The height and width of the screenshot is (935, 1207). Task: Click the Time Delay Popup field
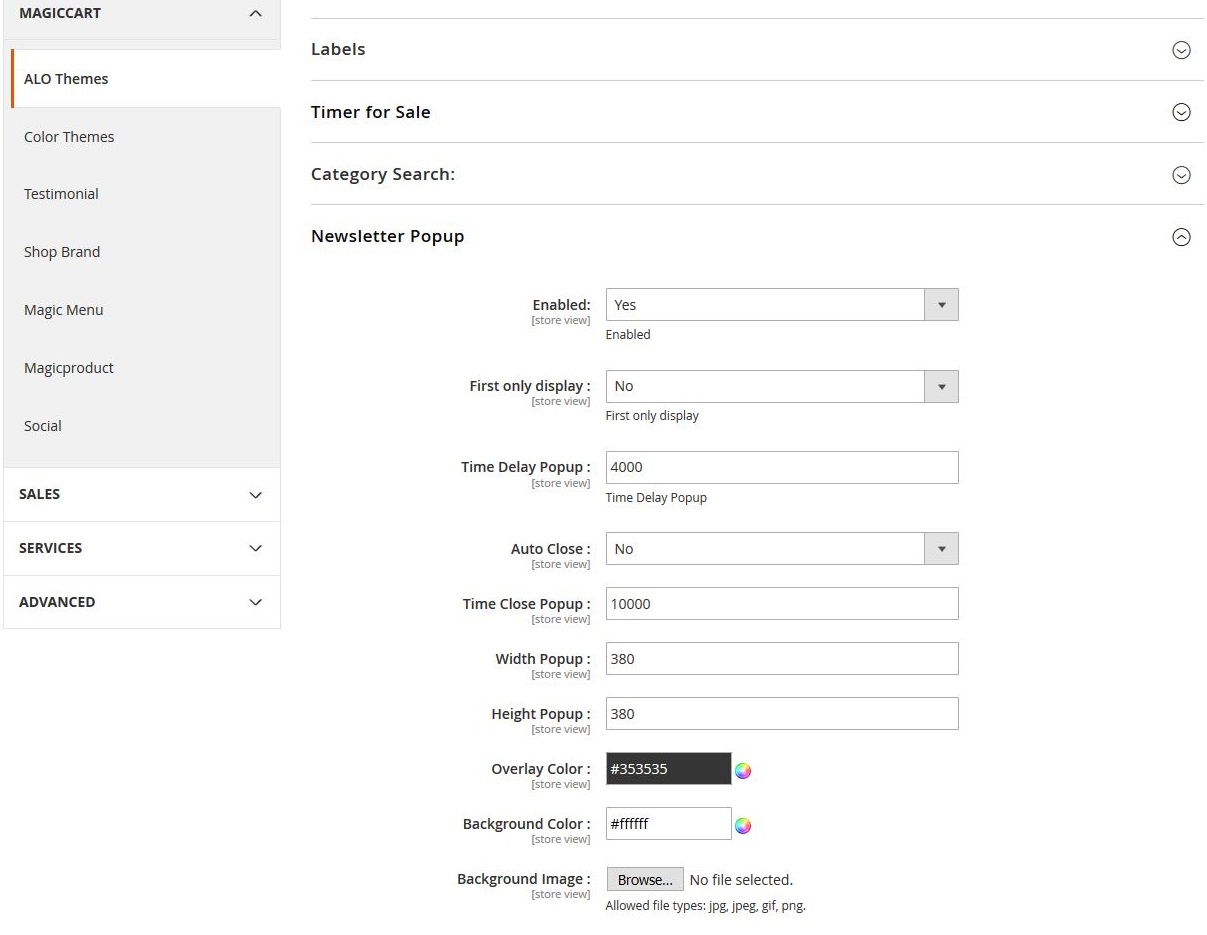(781, 467)
